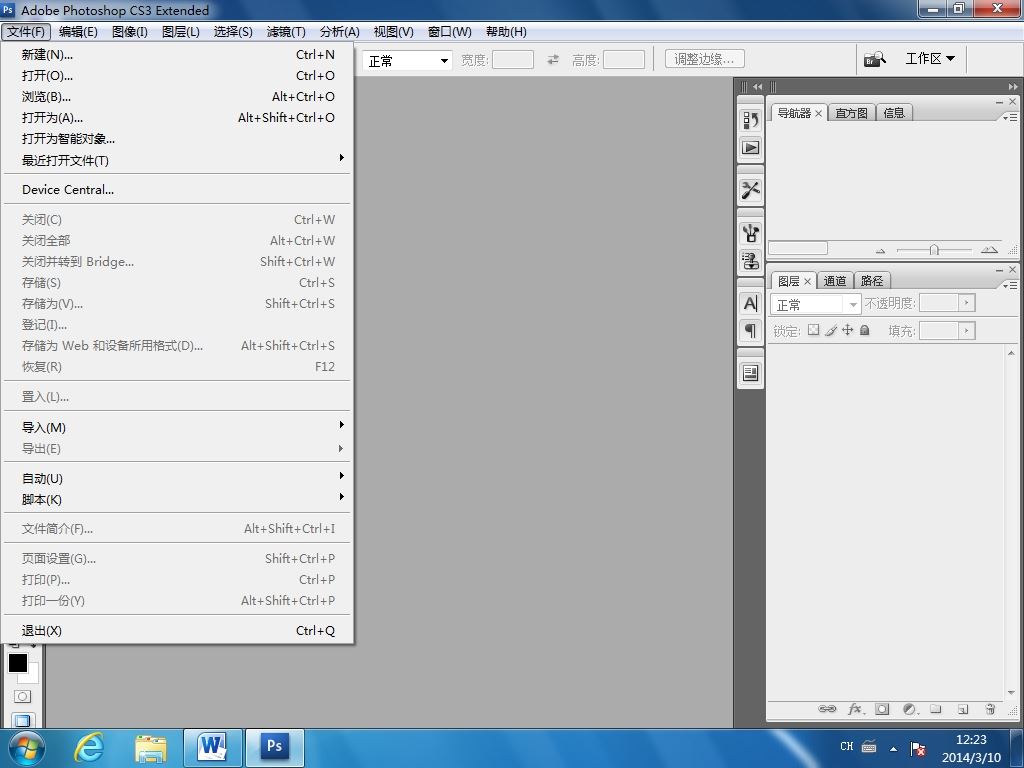Open the Clone Source stamp icon

tap(750, 261)
